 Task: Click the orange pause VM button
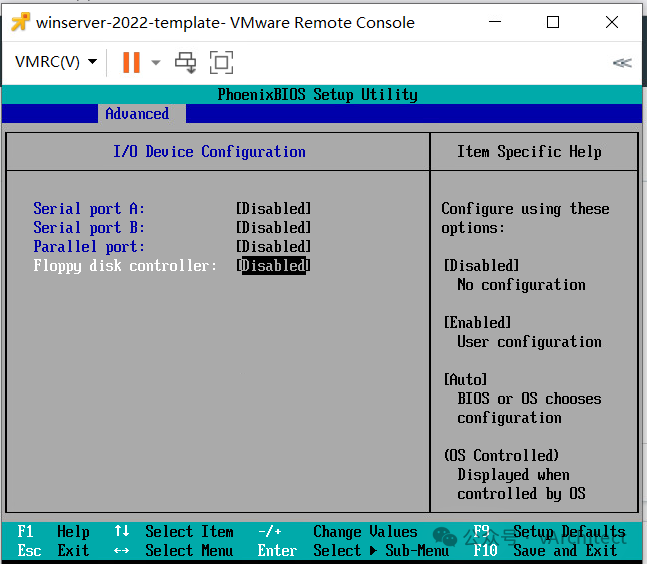[131, 62]
